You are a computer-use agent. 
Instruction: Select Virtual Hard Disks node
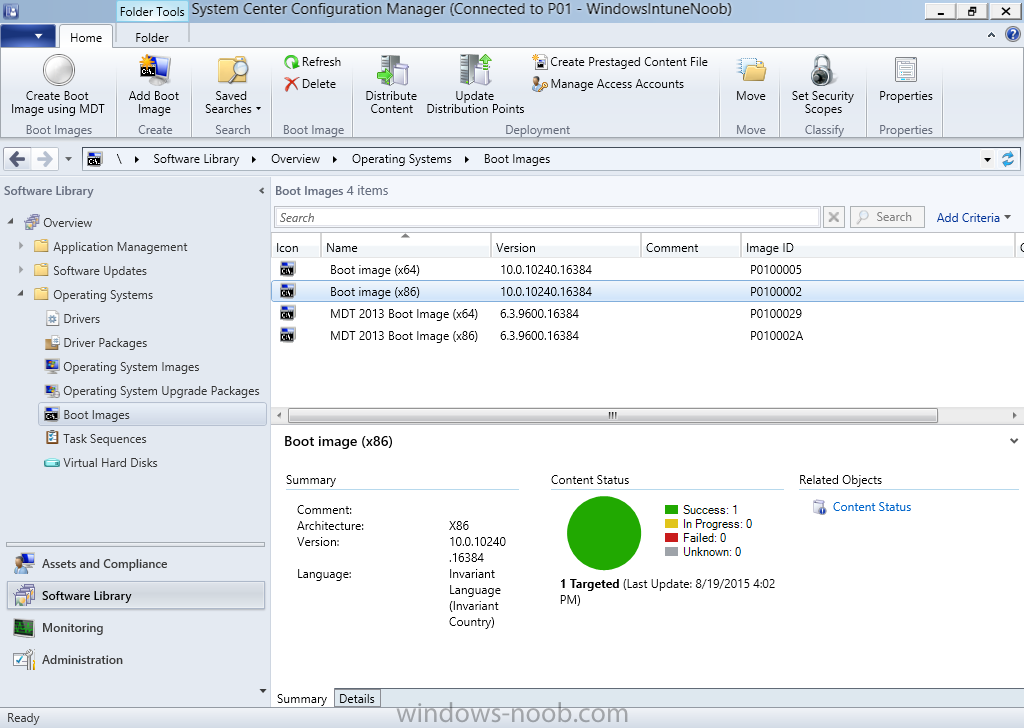point(101,463)
